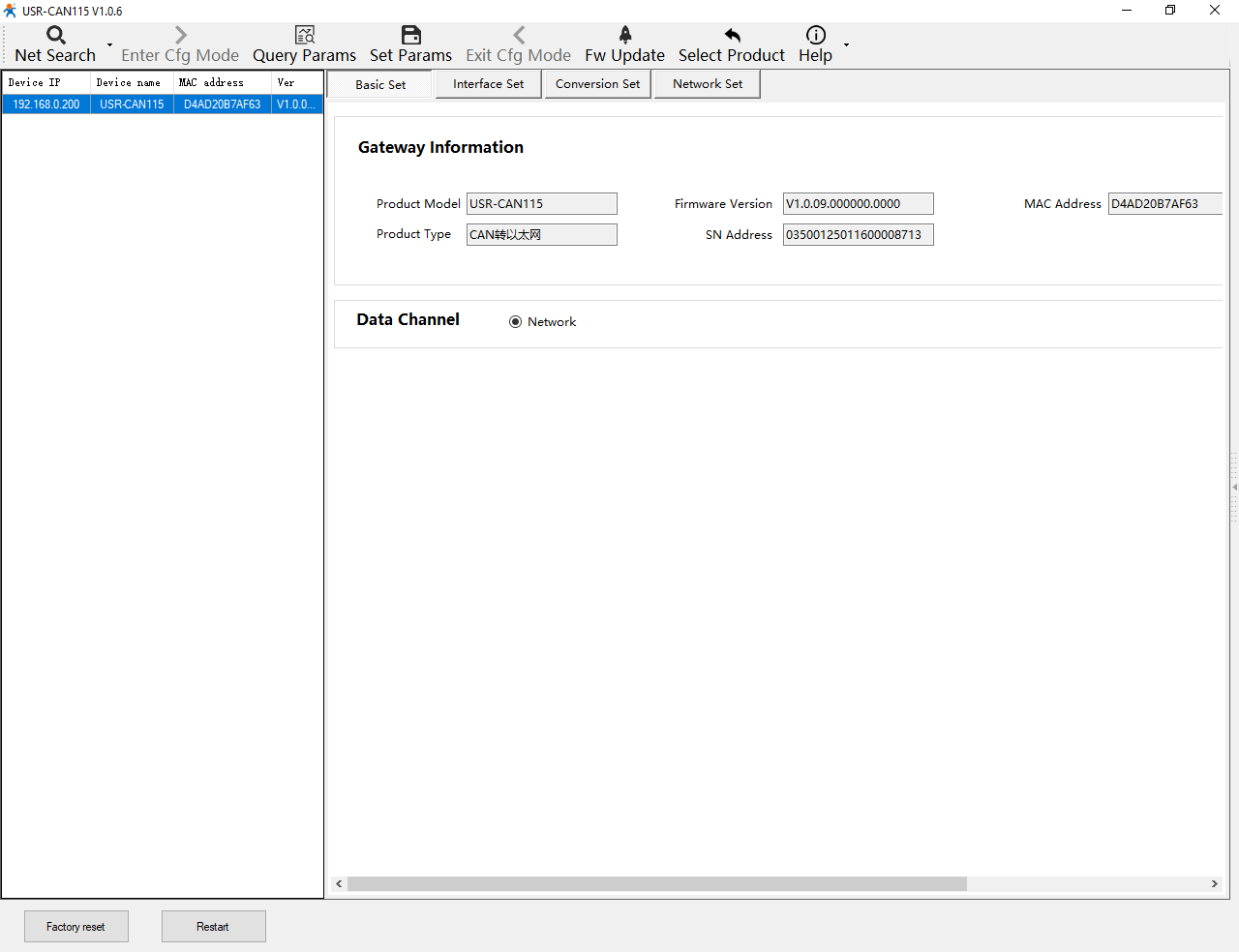Click the Query Params icon
1239x952 pixels.
pos(305,36)
